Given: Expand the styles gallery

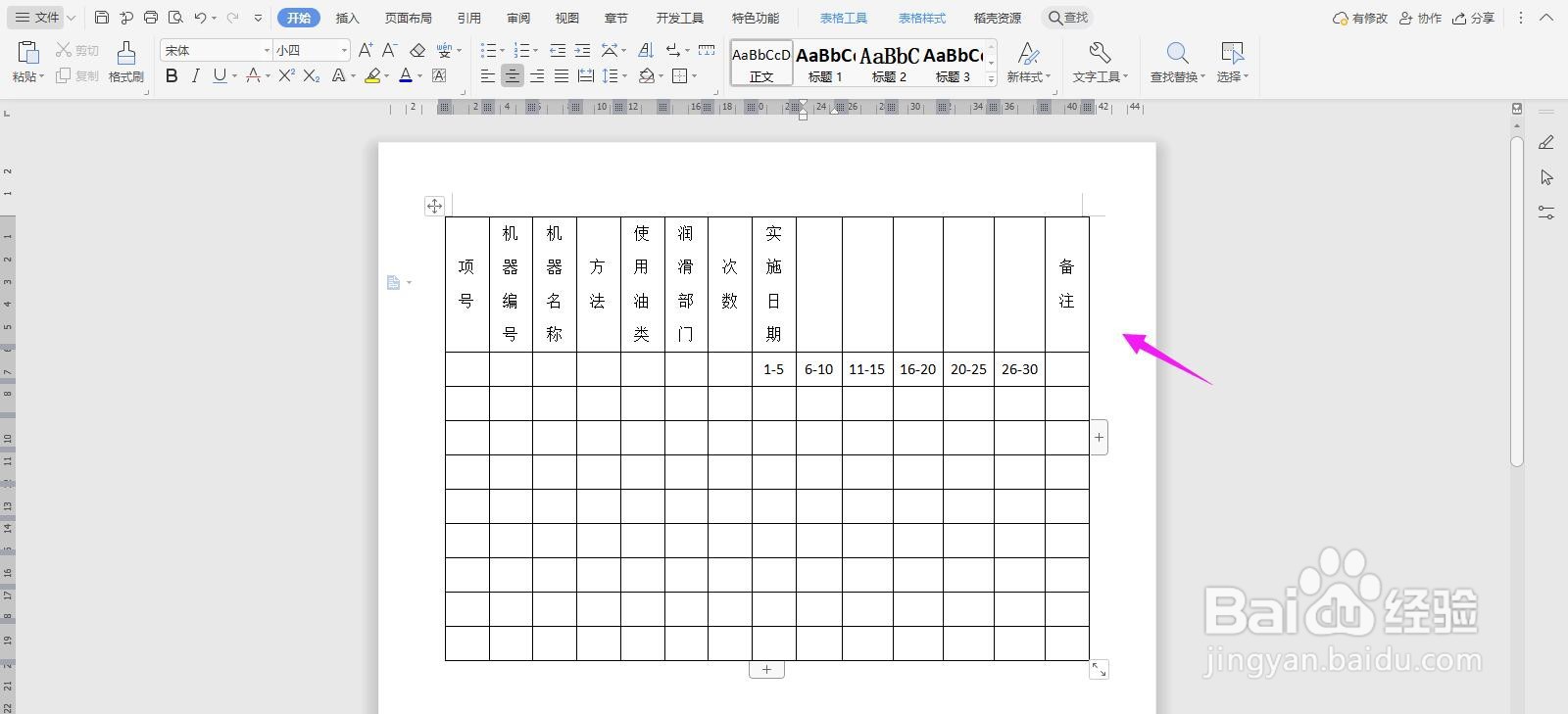Looking at the screenshot, I should tap(991, 78).
